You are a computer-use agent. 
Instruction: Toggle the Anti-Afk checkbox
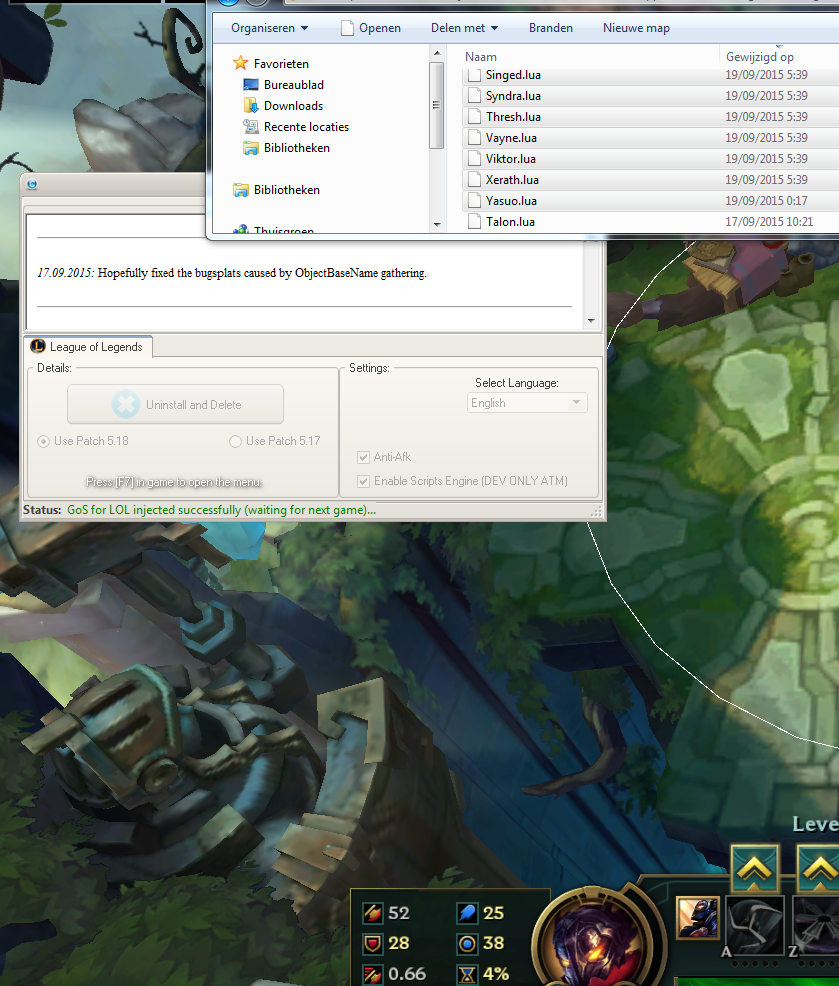tap(363, 457)
